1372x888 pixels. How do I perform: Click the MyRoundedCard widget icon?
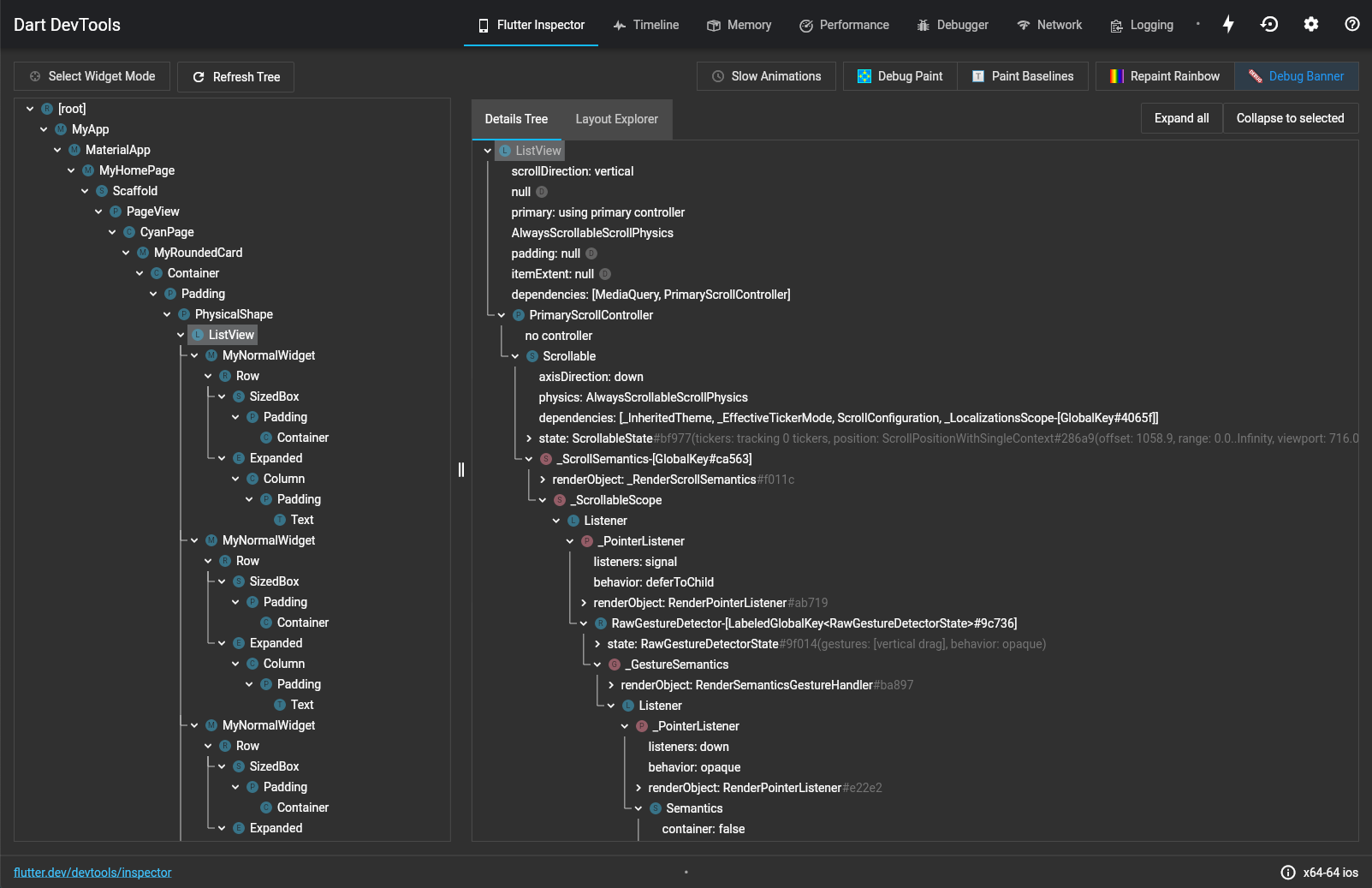(x=143, y=253)
